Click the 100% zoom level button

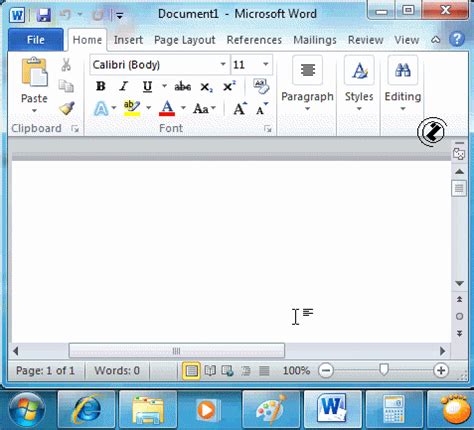tap(296, 371)
